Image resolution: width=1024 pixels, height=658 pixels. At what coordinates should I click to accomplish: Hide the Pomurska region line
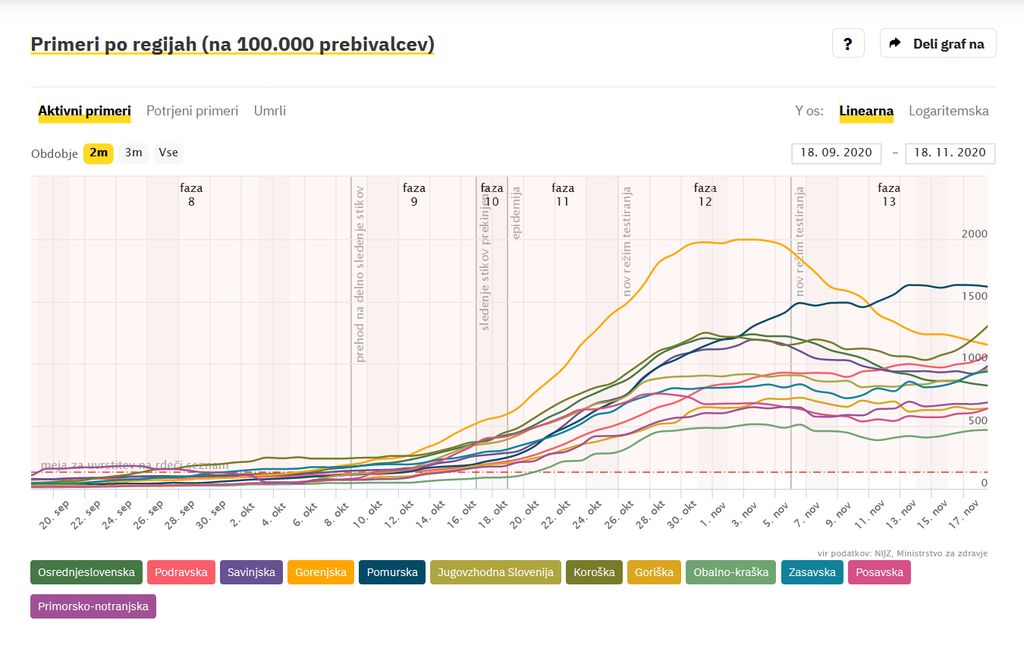(392, 573)
